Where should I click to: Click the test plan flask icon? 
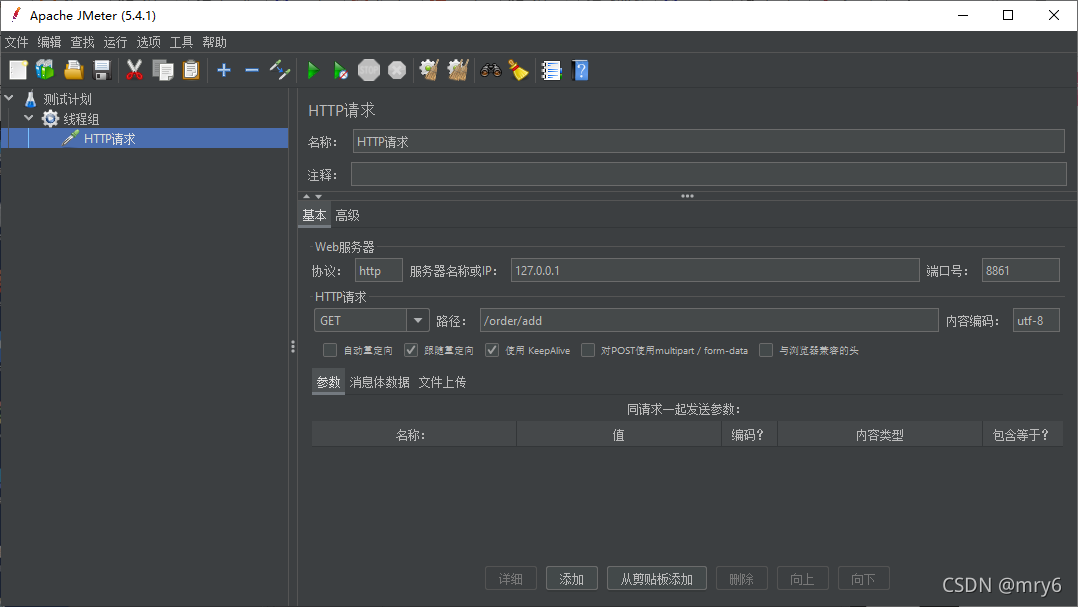[30, 99]
